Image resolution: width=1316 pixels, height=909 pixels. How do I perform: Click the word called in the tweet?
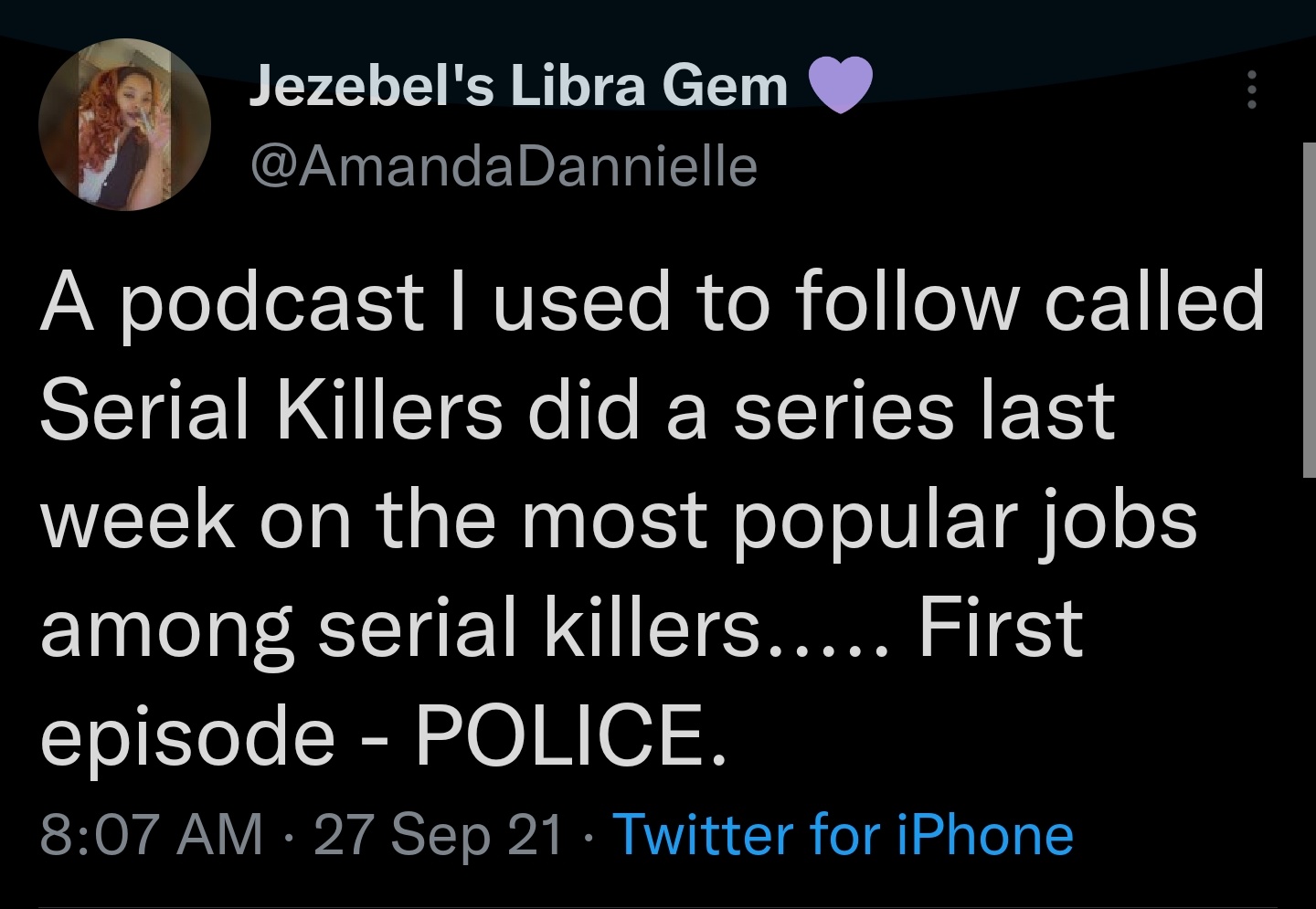1154,301
